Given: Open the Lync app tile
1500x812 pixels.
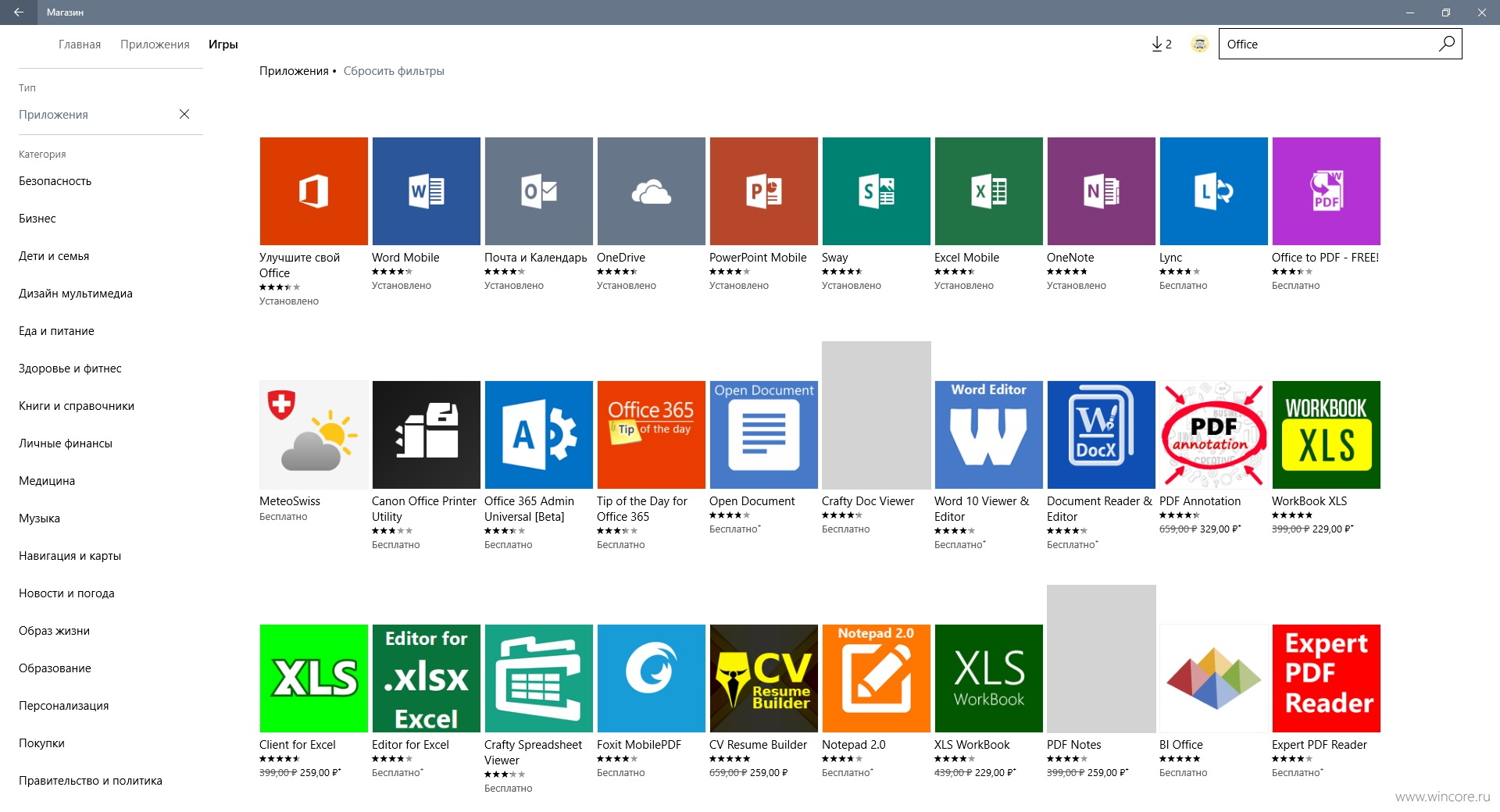Looking at the screenshot, I should coord(1213,191).
